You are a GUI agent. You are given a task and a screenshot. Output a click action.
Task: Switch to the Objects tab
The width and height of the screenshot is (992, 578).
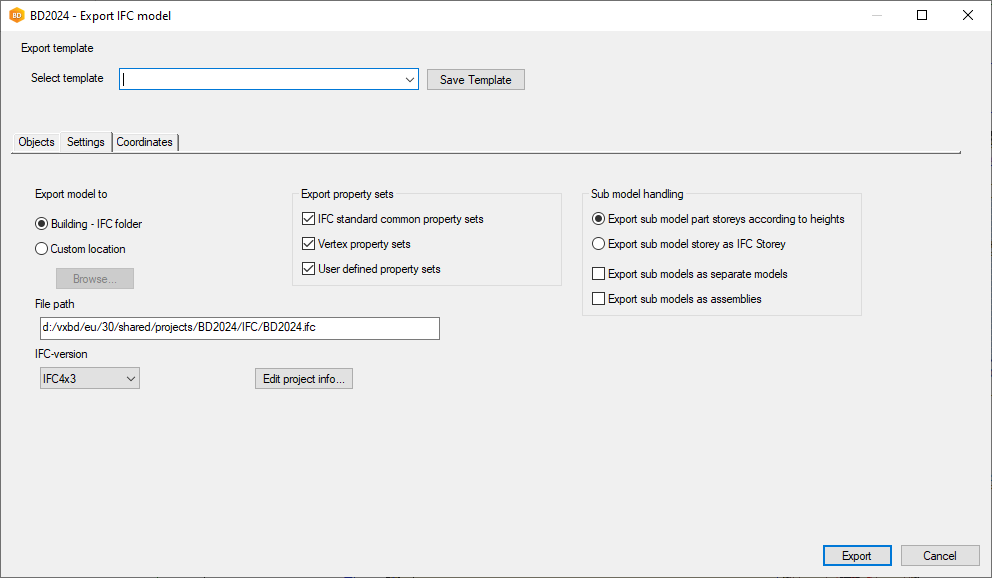tap(37, 142)
